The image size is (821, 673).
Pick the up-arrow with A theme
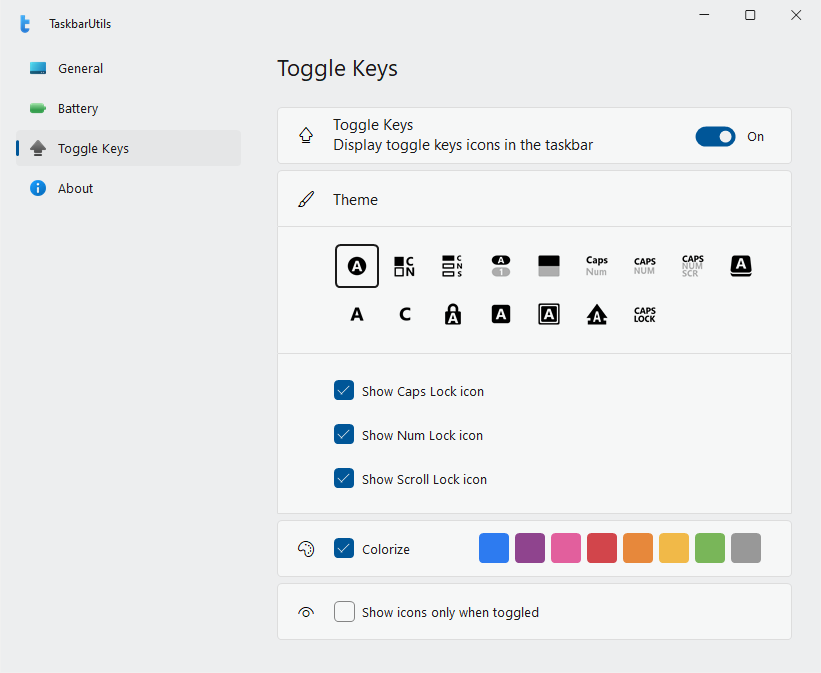click(597, 314)
